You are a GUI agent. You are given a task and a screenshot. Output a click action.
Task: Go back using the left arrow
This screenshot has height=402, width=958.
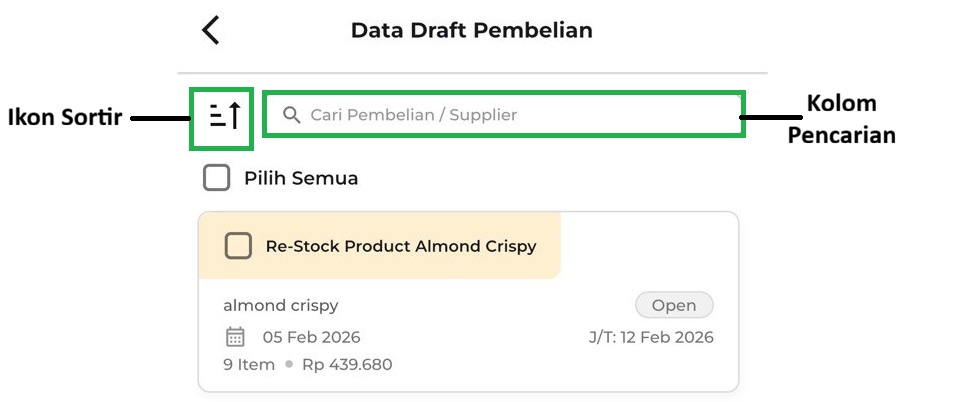[x=211, y=30]
